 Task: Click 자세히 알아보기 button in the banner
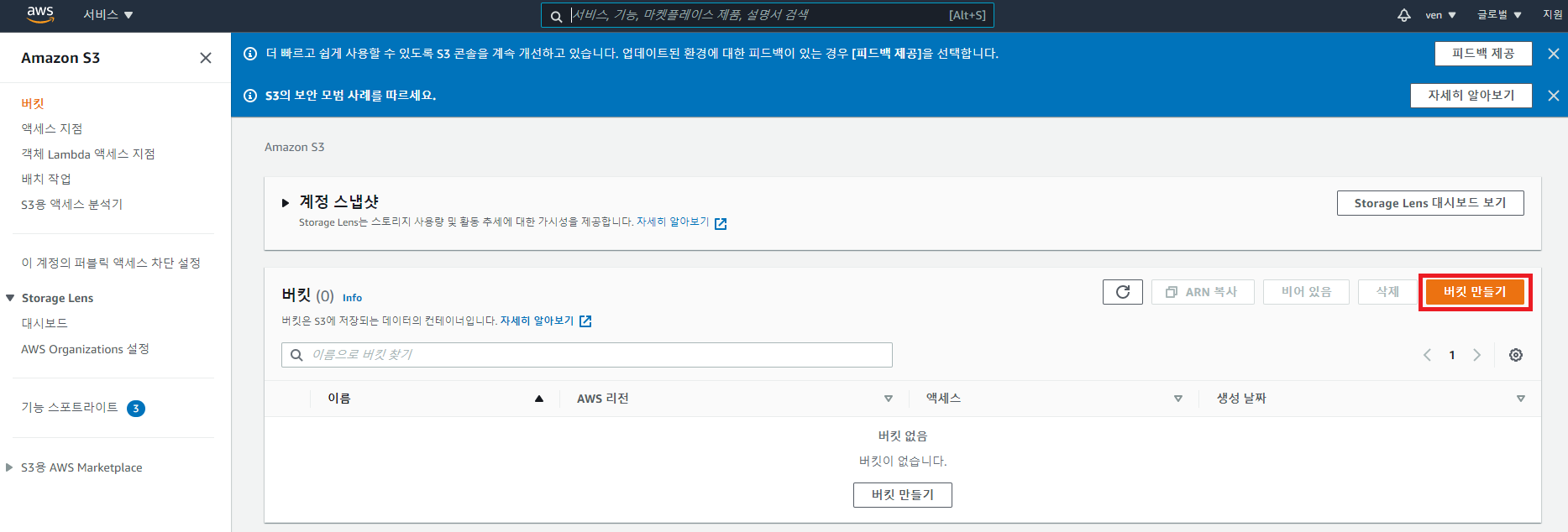(1471, 96)
